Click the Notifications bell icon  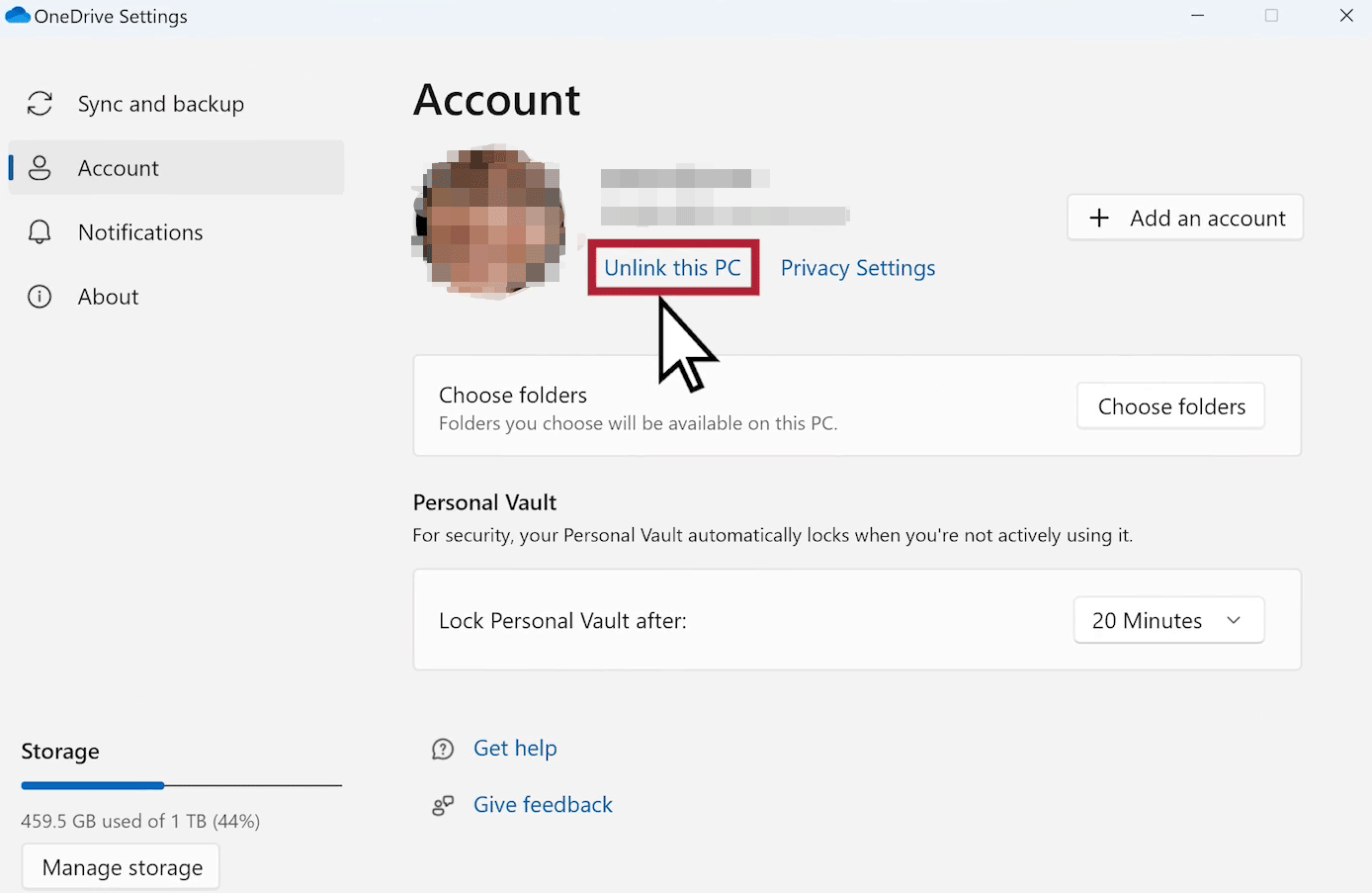40,232
